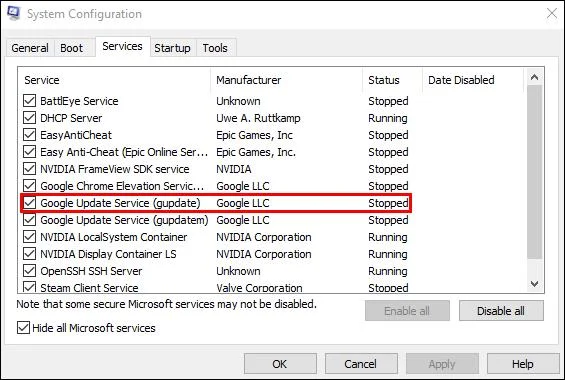Uncheck Google Update Service (gupdate) checkbox
The width and height of the screenshot is (565, 380).
coord(30,203)
